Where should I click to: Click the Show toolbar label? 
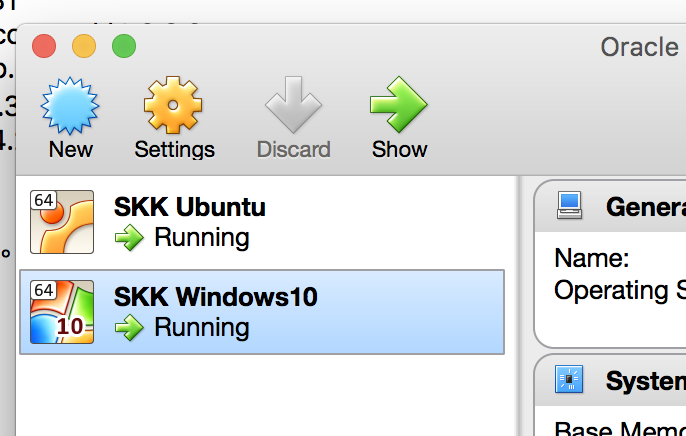click(x=399, y=150)
